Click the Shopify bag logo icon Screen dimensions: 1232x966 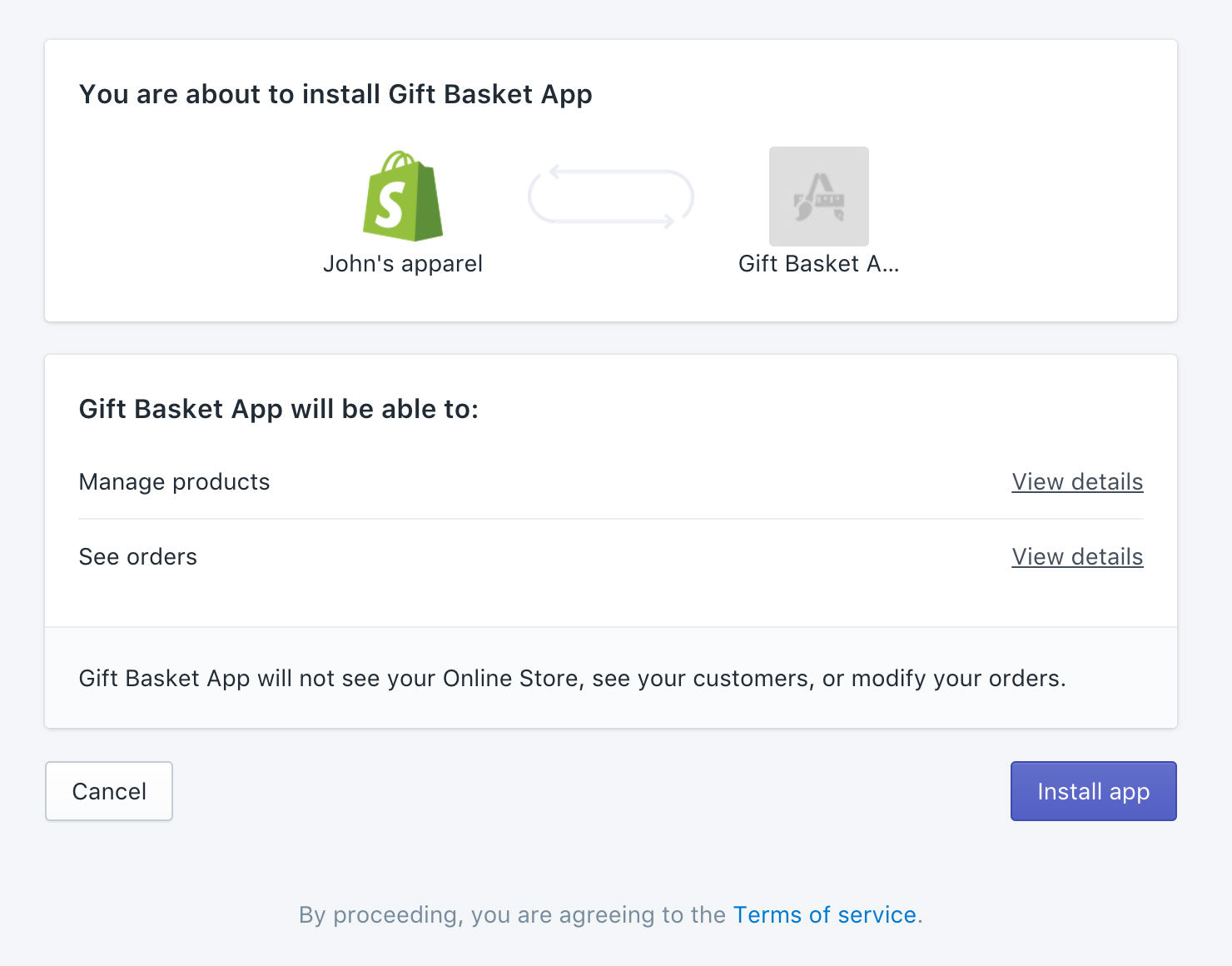click(403, 196)
